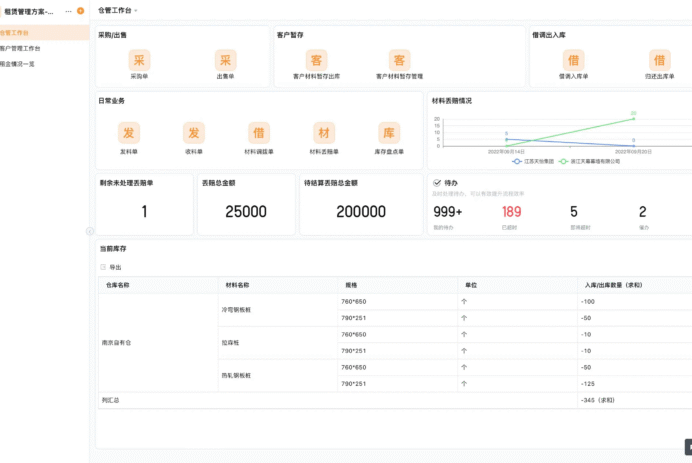Click the 导出 export button
692x463 pixels.
[111, 267]
